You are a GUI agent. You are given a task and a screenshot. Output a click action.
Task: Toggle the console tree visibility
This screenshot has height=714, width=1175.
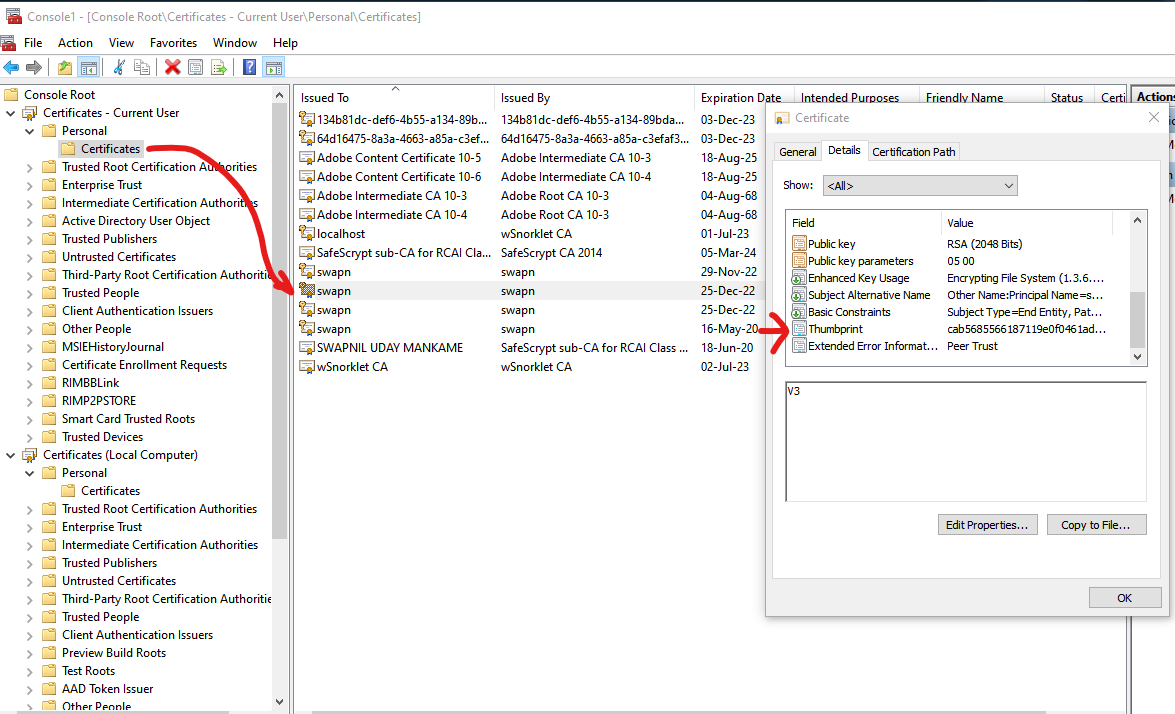87,67
